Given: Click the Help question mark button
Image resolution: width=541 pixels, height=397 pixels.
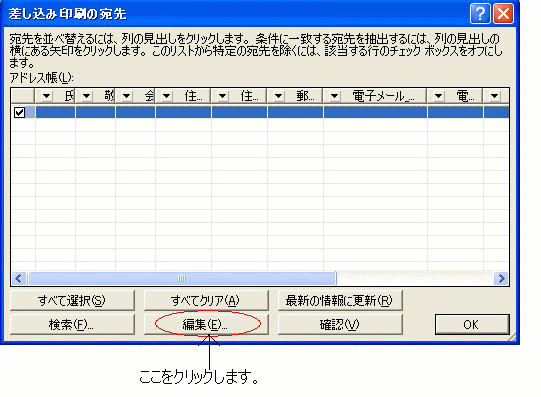Looking at the screenshot, I should click(480, 14).
